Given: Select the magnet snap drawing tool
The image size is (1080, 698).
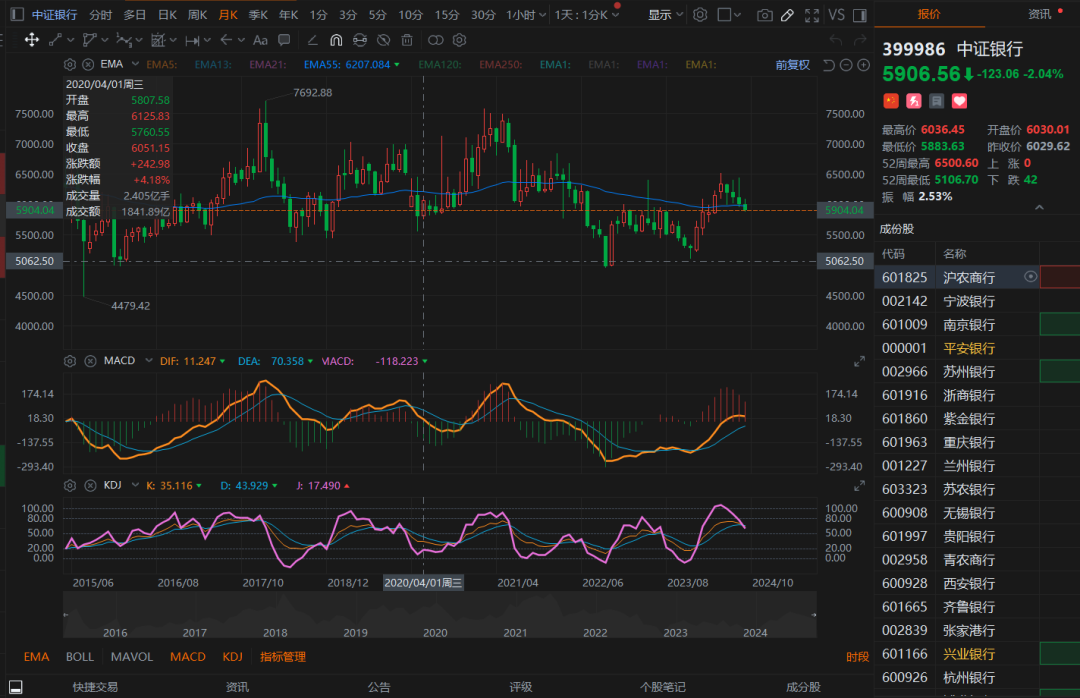Looking at the screenshot, I should (x=335, y=40).
